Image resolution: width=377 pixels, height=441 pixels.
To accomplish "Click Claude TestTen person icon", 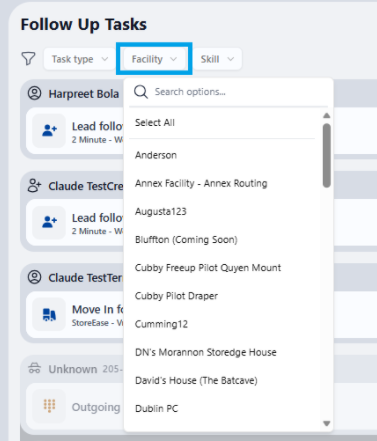I will point(34,277).
